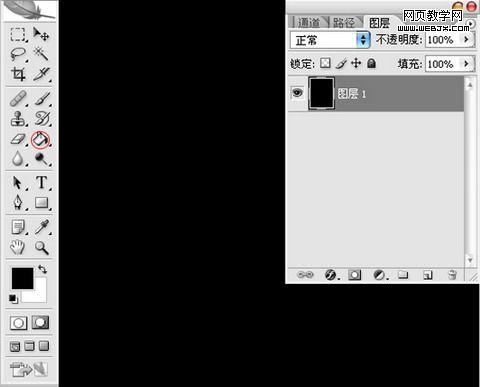The image size is (480, 387).
Task: Switch to Standard edit mode
Action: pyautogui.click(x=18, y=323)
